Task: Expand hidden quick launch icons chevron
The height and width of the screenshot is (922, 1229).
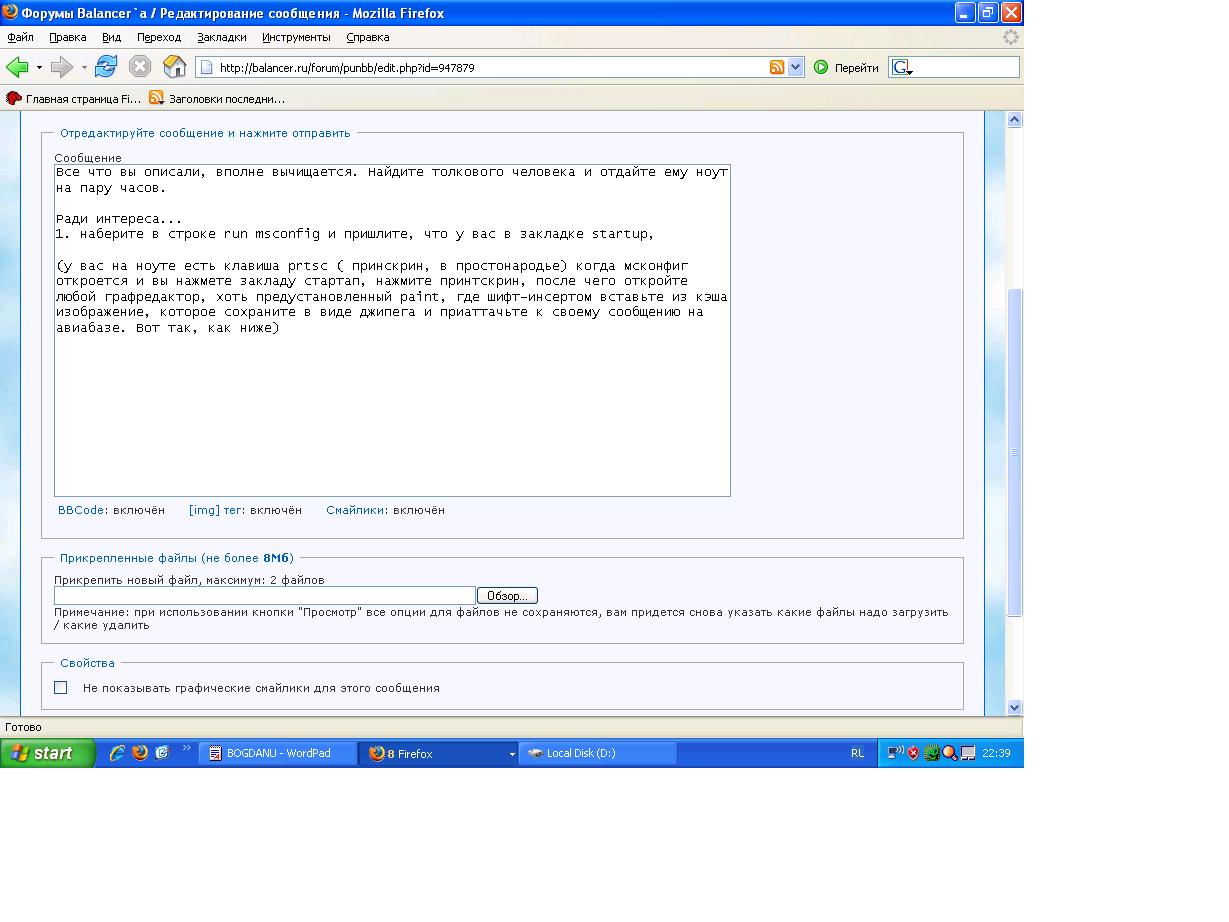Action: point(187,748)
